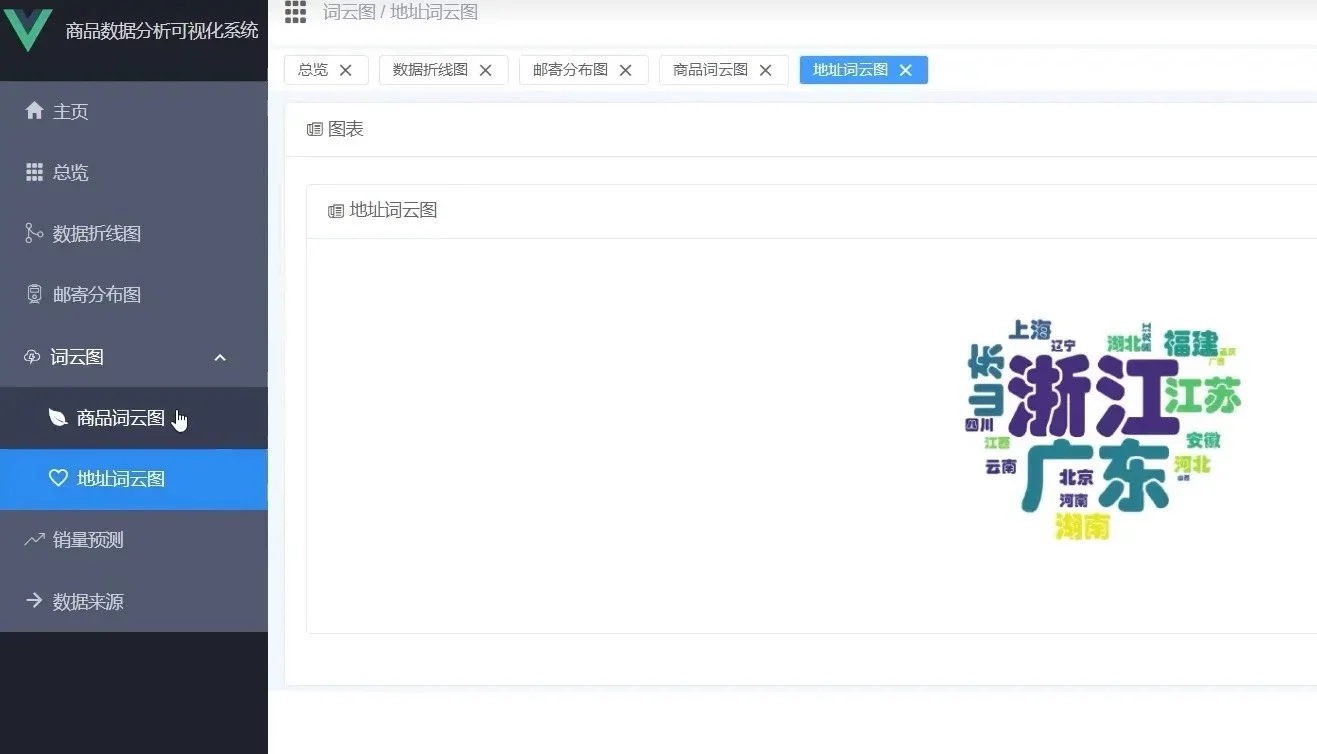Click the heart icon beside 地址词云图
The image size is (1317, 754).
[57, 479]
